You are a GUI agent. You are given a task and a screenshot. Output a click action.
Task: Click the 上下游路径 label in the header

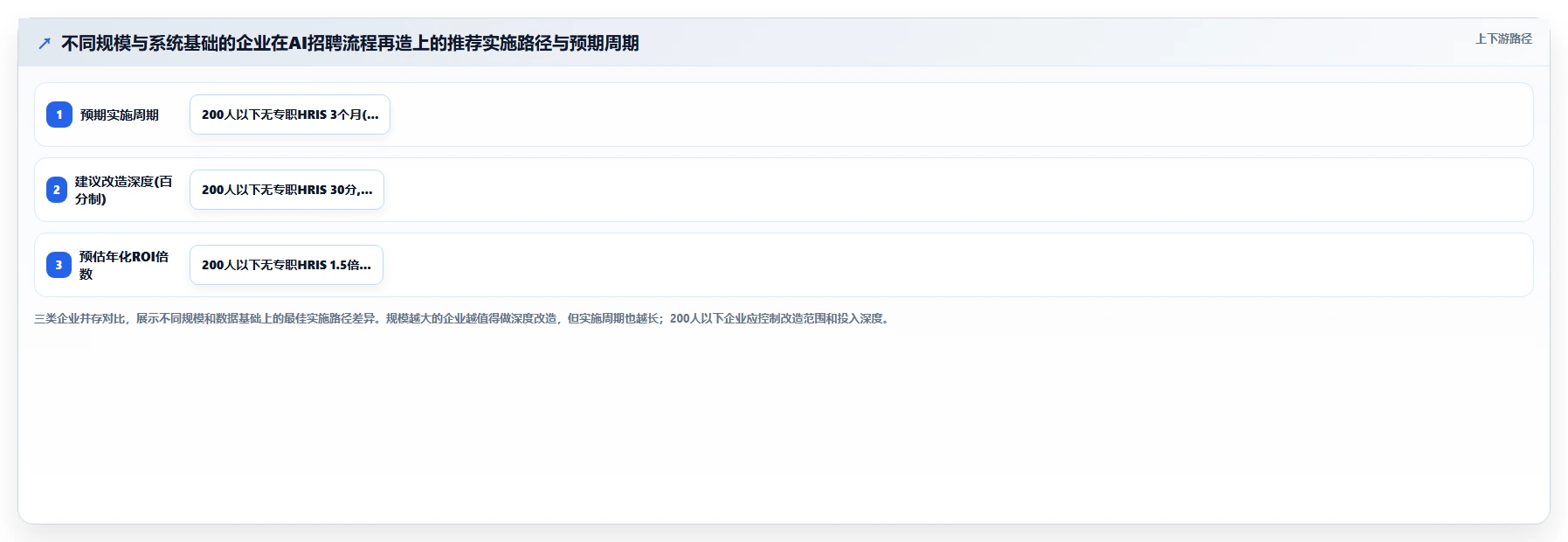(1503, 38)
